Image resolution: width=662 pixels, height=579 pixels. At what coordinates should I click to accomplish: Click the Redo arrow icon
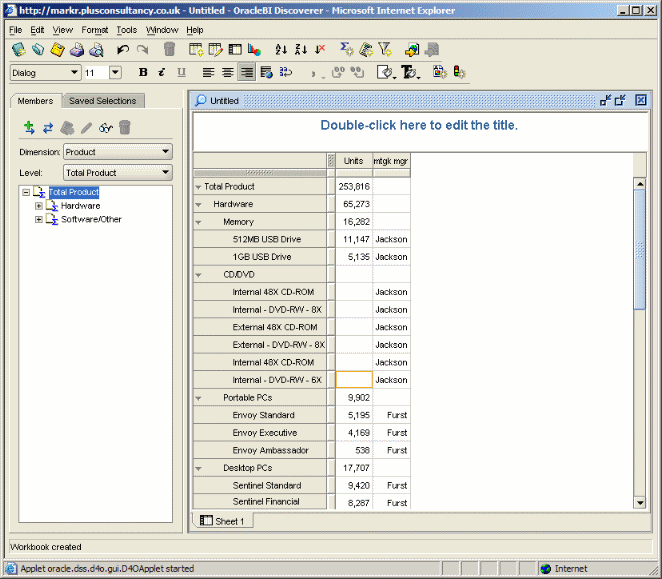click(143, 50)
